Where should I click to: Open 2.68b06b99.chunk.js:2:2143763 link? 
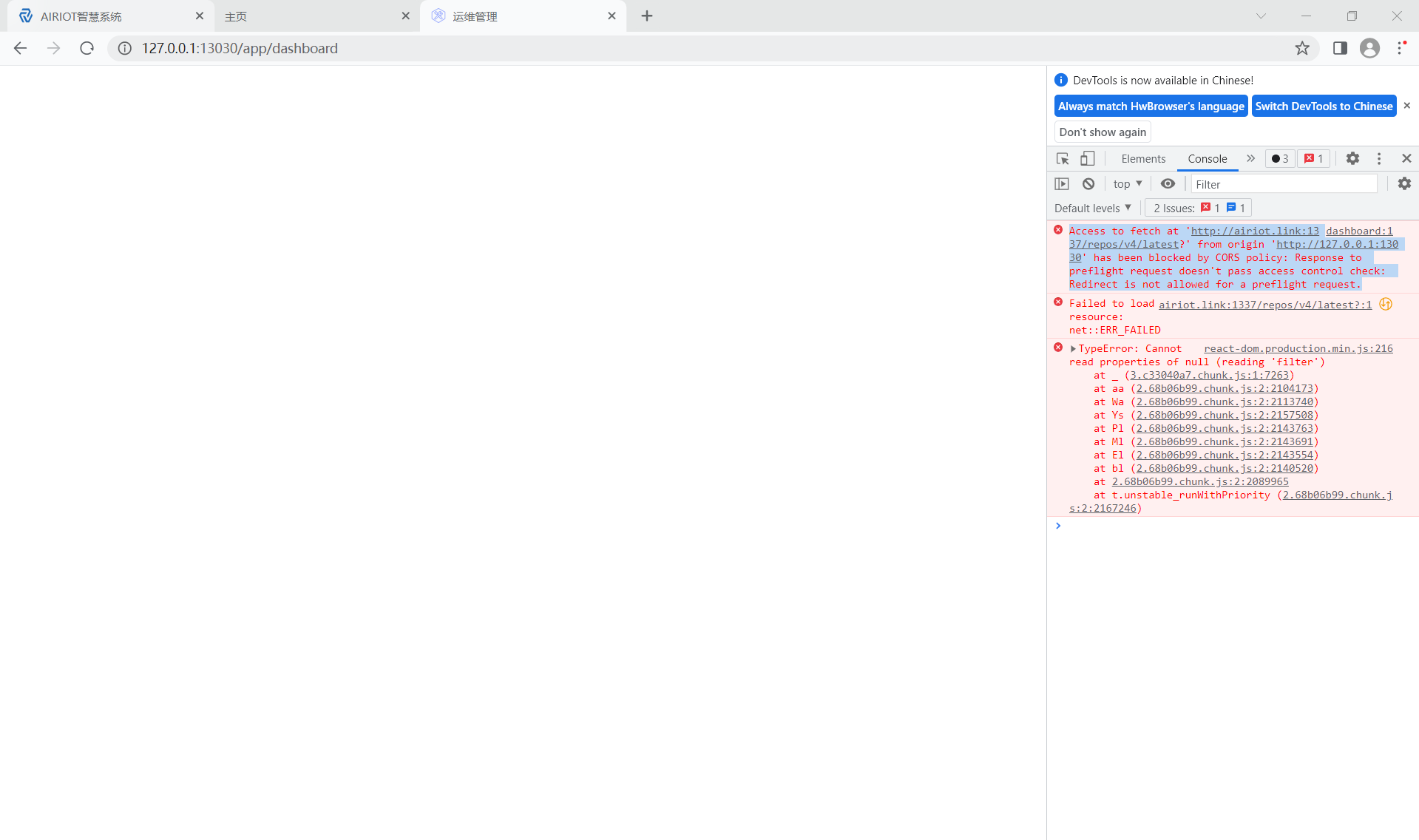point(1225,429)
